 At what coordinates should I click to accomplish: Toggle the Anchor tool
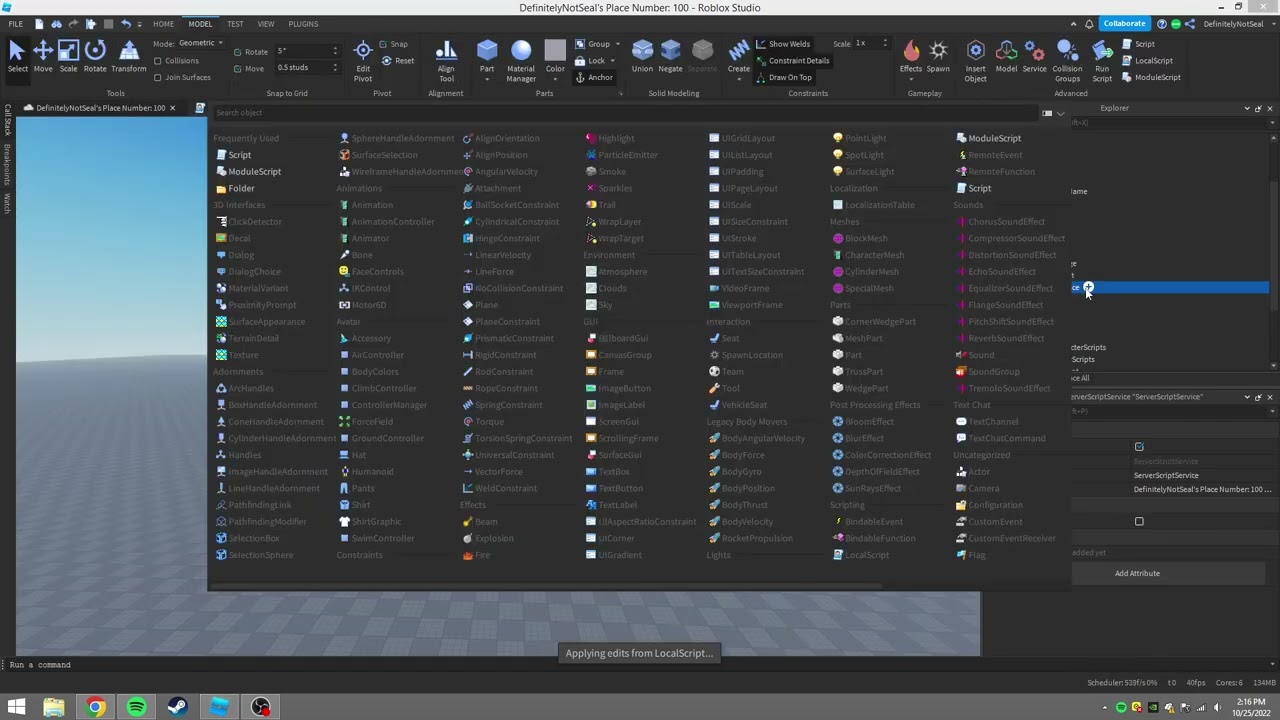(x=595, y=77)
